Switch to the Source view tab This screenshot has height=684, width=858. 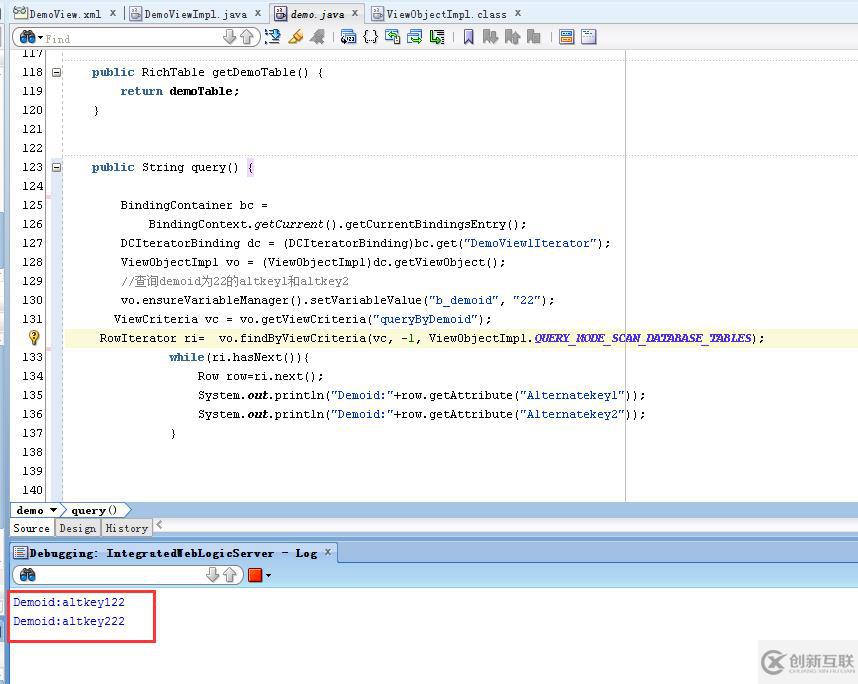click(x=32, y=528)
